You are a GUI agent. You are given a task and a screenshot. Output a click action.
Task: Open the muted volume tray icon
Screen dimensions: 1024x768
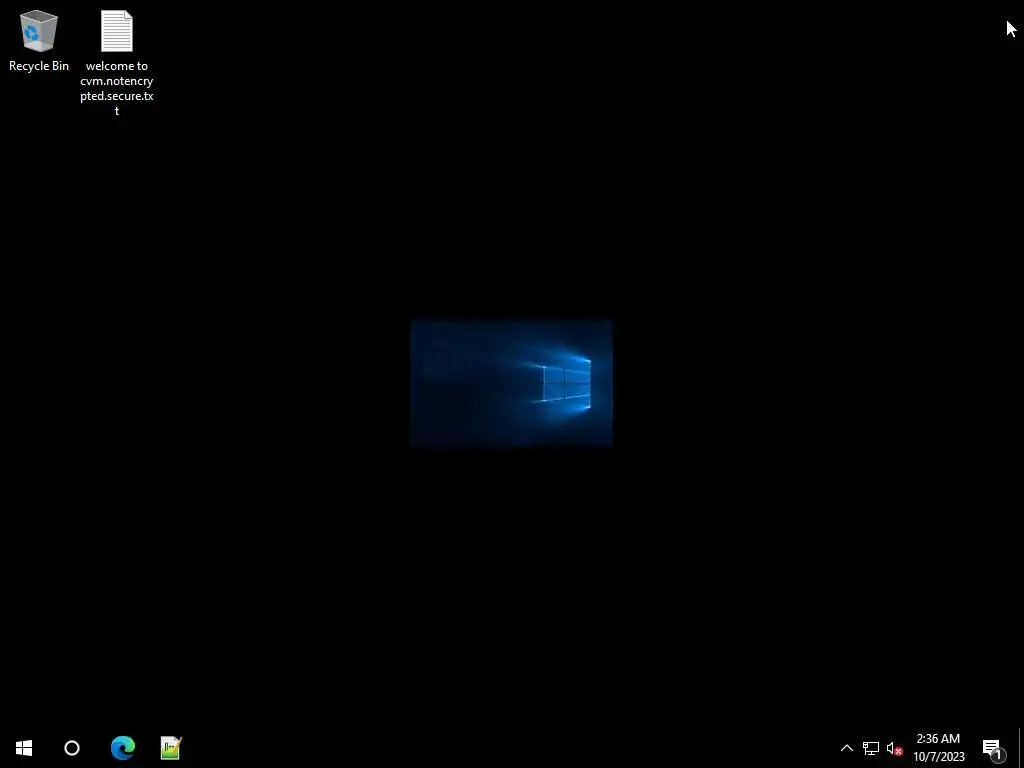pyautogui.click(x=894, y=748)
